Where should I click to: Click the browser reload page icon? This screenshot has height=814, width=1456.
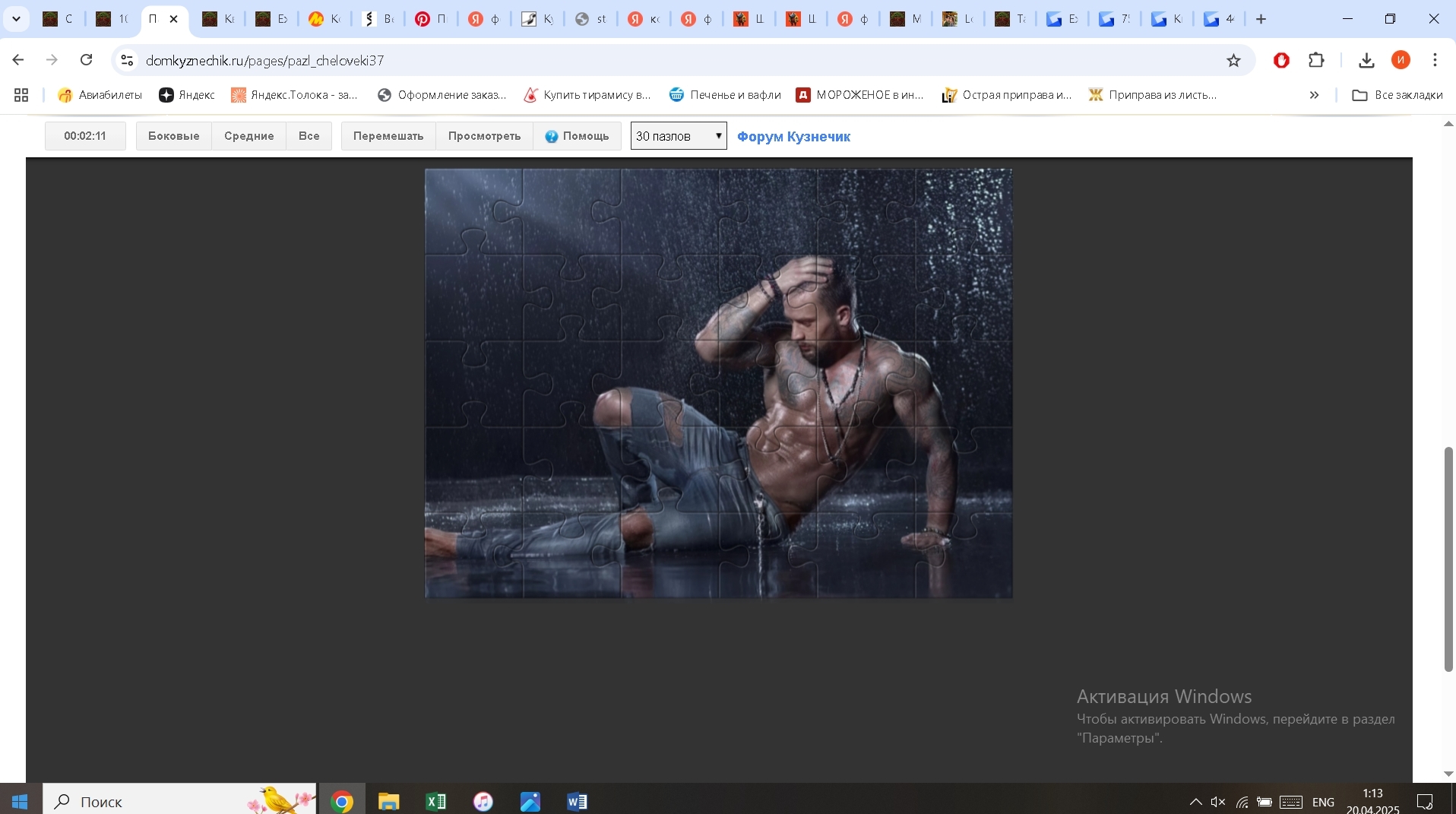click(x=87, y=60)
